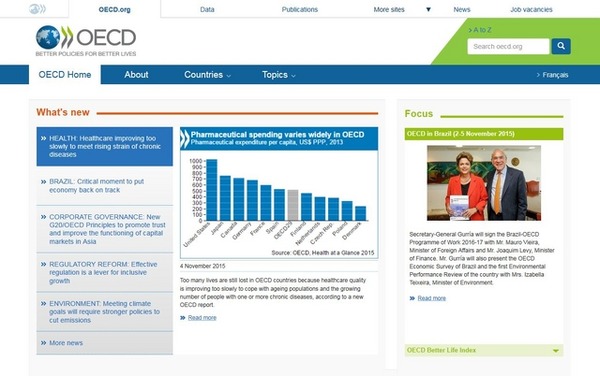
Task: Open the News top link
Action: (x=462, y=10)
